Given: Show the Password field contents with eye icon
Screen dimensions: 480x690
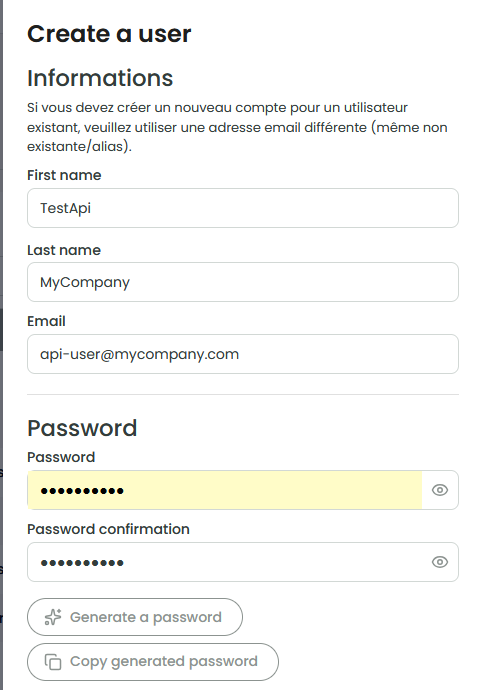Looking at the screenshot, I should [440, 490].
